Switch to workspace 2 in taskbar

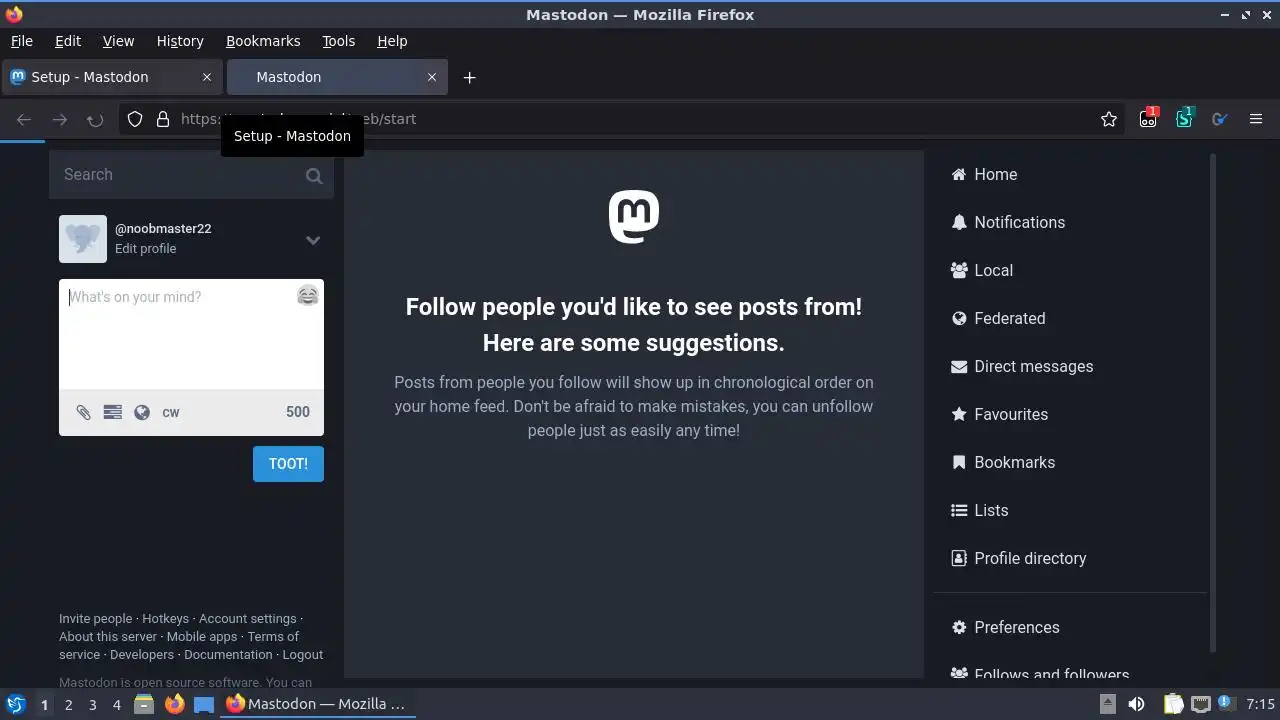click(68, 705)
